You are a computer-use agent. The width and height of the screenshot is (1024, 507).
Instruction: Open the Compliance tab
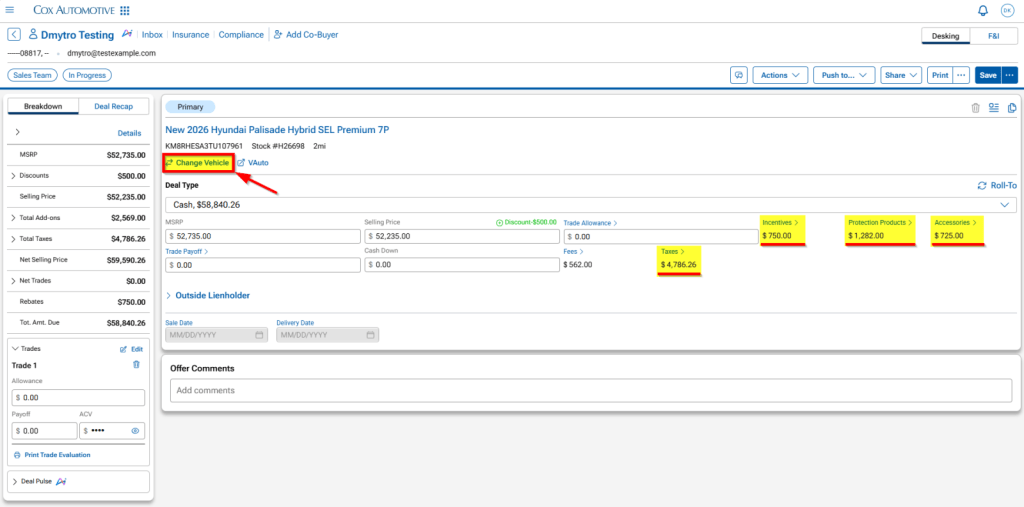point(241,35)
